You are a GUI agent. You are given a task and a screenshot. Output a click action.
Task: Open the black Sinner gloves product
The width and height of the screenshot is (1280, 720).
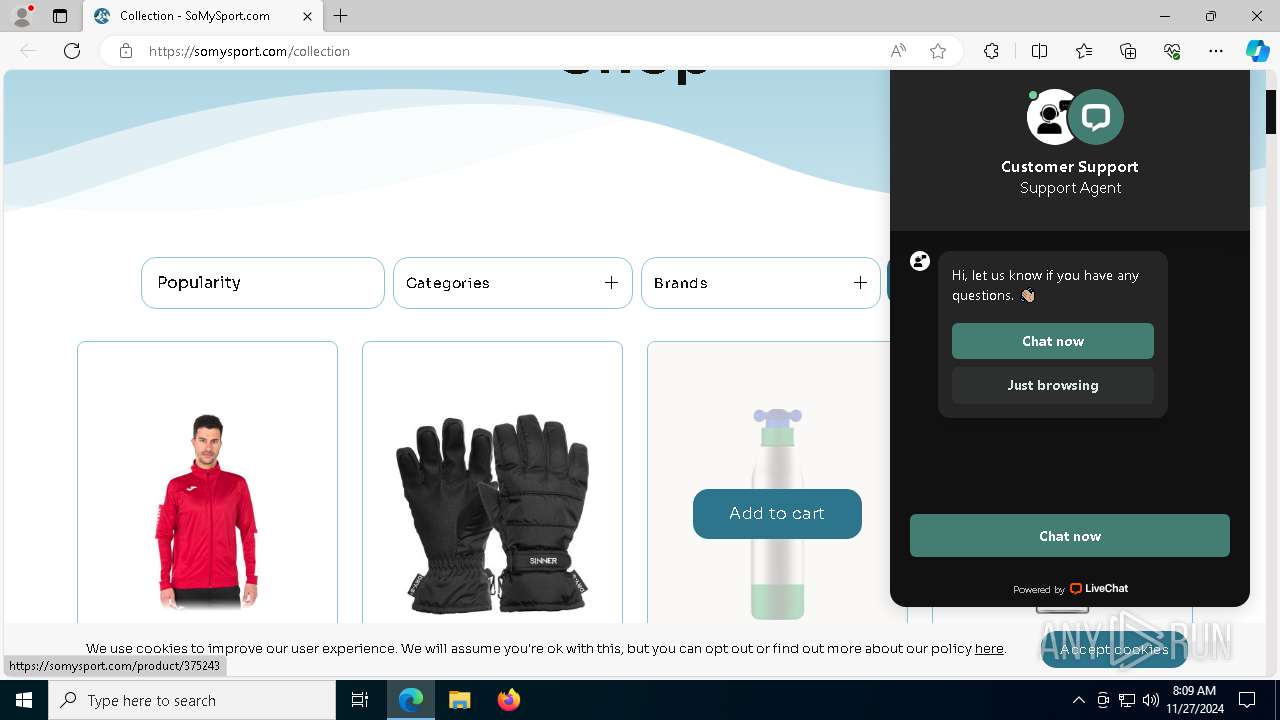492,513
